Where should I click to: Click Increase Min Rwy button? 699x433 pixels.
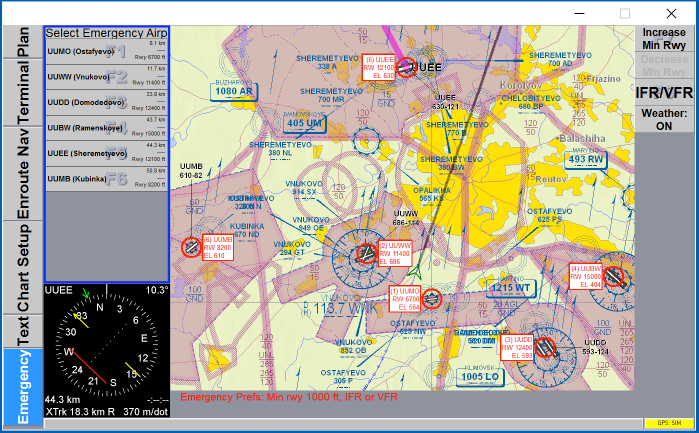tap(664, 39)
